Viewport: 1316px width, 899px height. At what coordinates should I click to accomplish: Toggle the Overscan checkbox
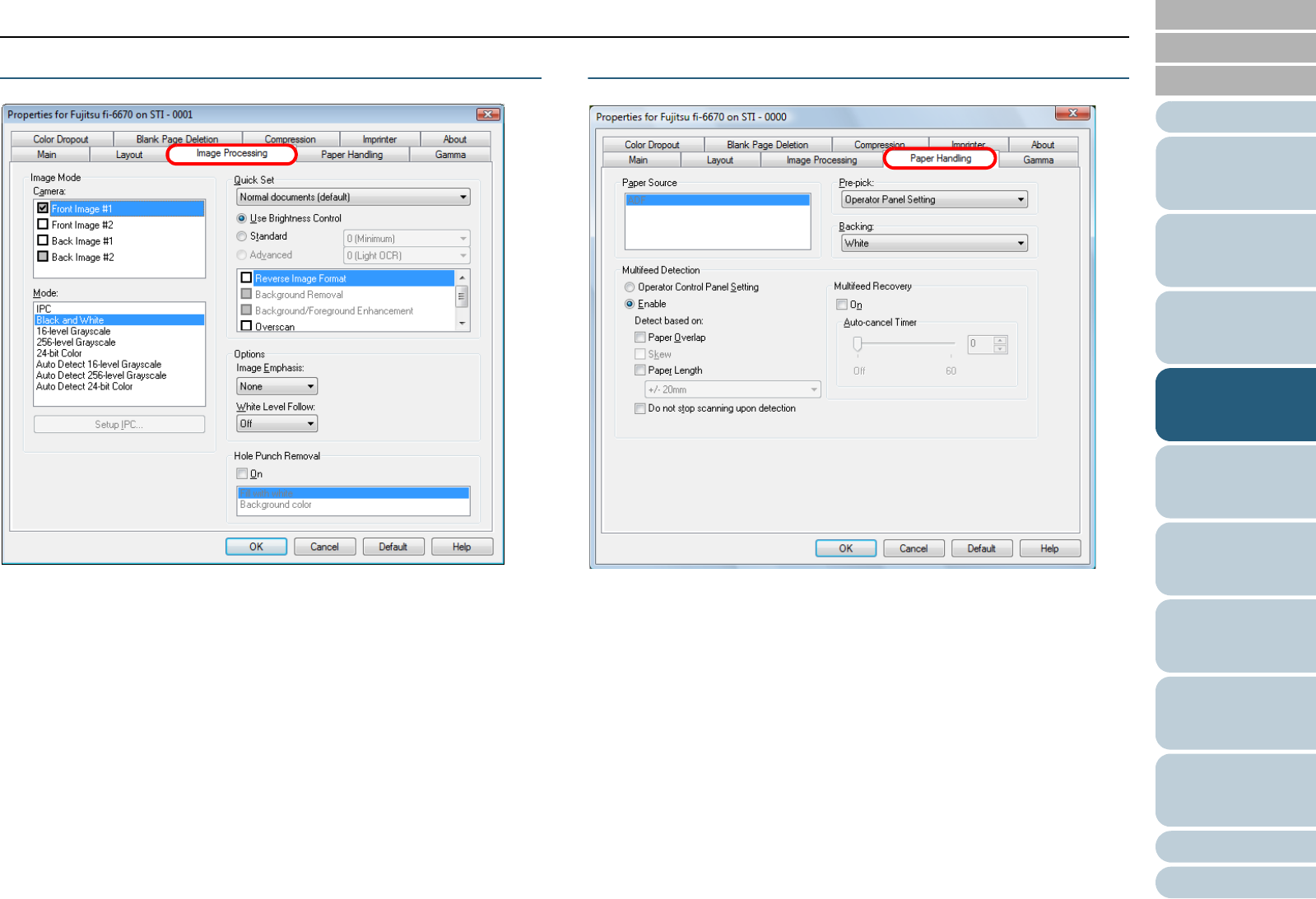246,326
